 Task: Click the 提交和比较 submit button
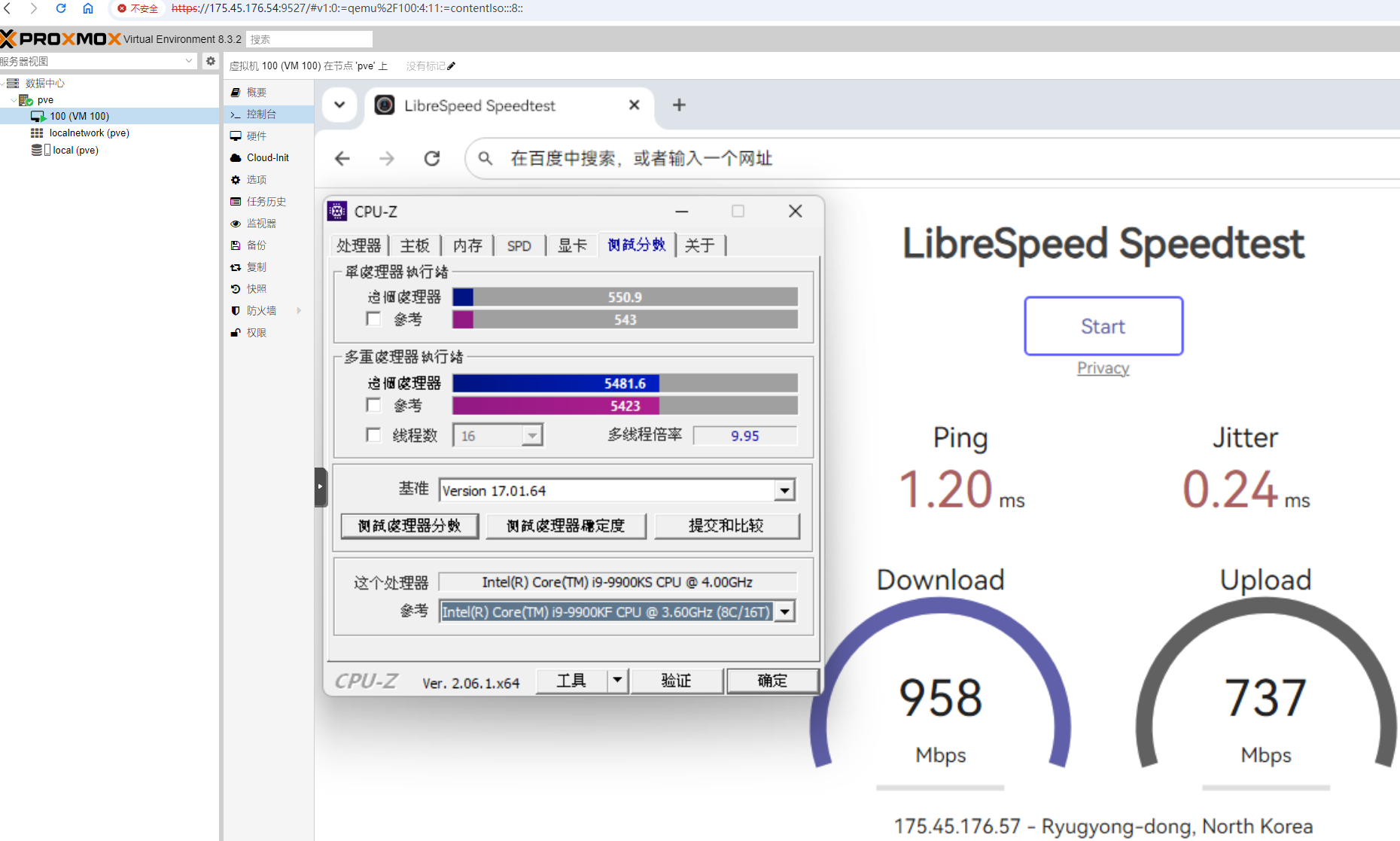(x=726, y=526)
